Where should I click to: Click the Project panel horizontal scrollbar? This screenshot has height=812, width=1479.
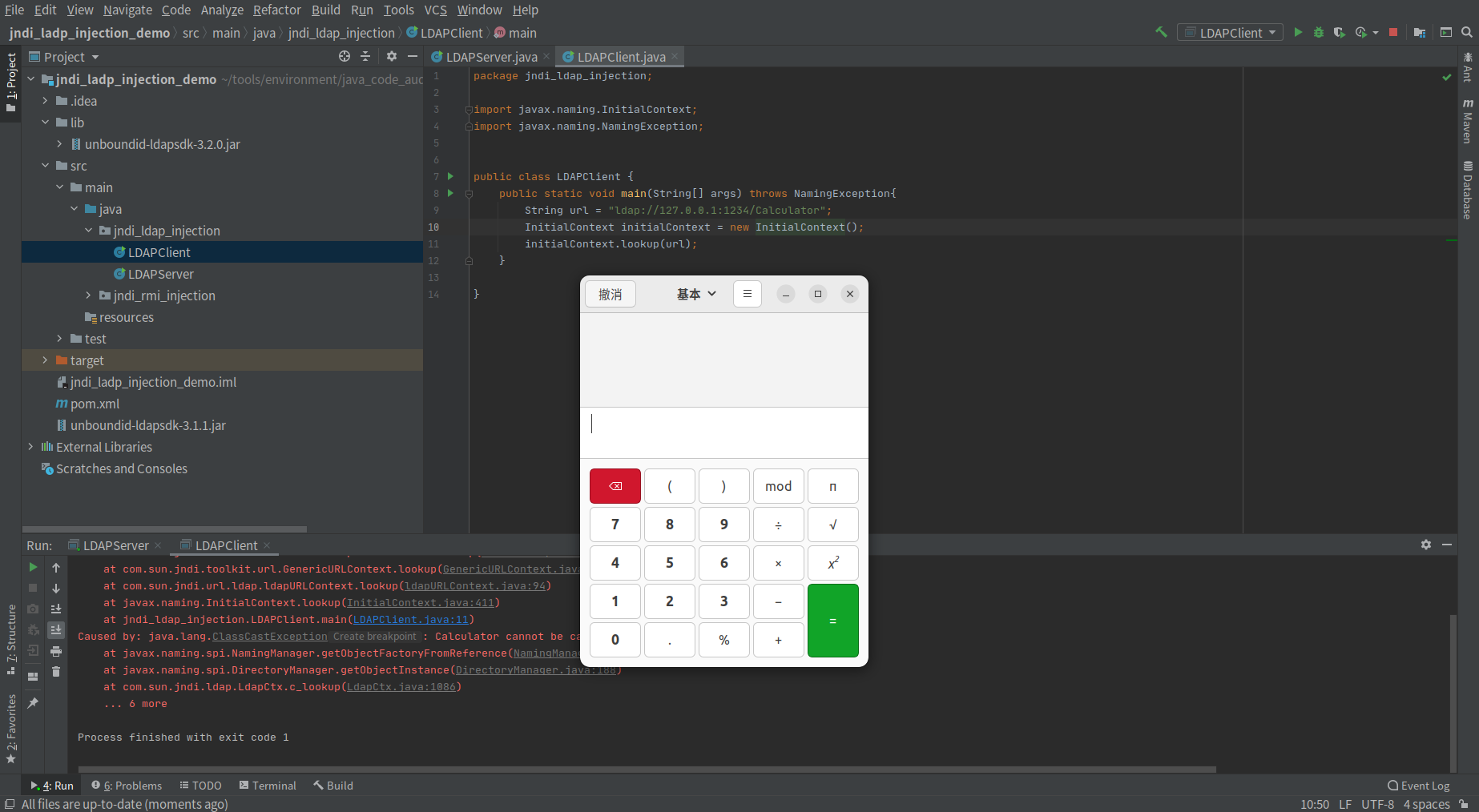164,529
